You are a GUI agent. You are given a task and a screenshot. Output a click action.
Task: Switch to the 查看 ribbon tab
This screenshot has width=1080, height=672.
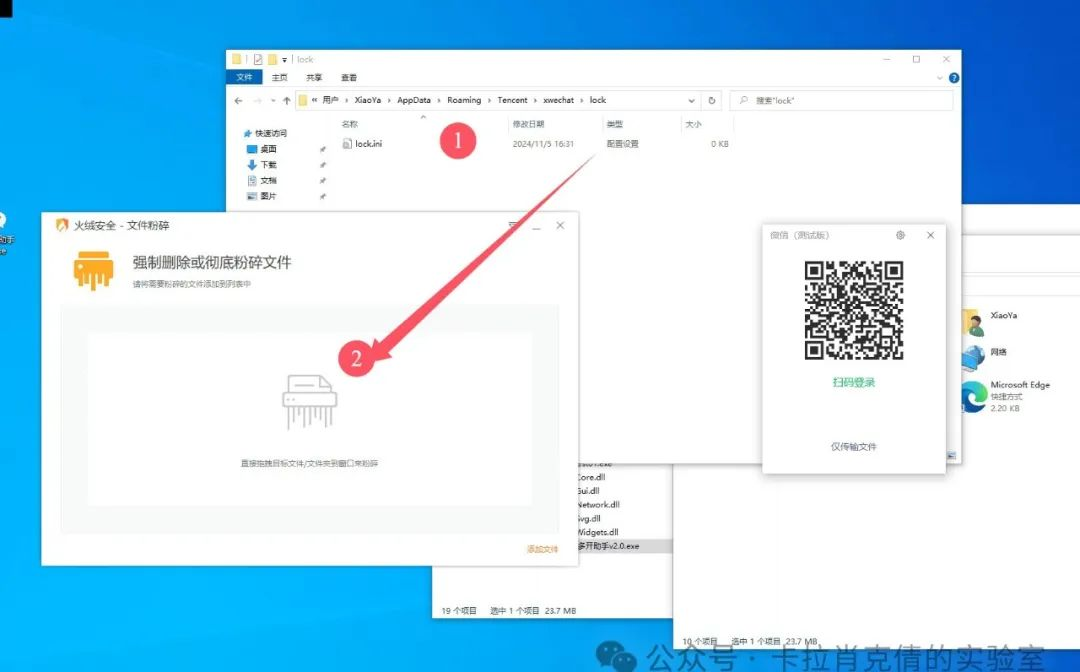pyautogui.click(x=348, y=77)
